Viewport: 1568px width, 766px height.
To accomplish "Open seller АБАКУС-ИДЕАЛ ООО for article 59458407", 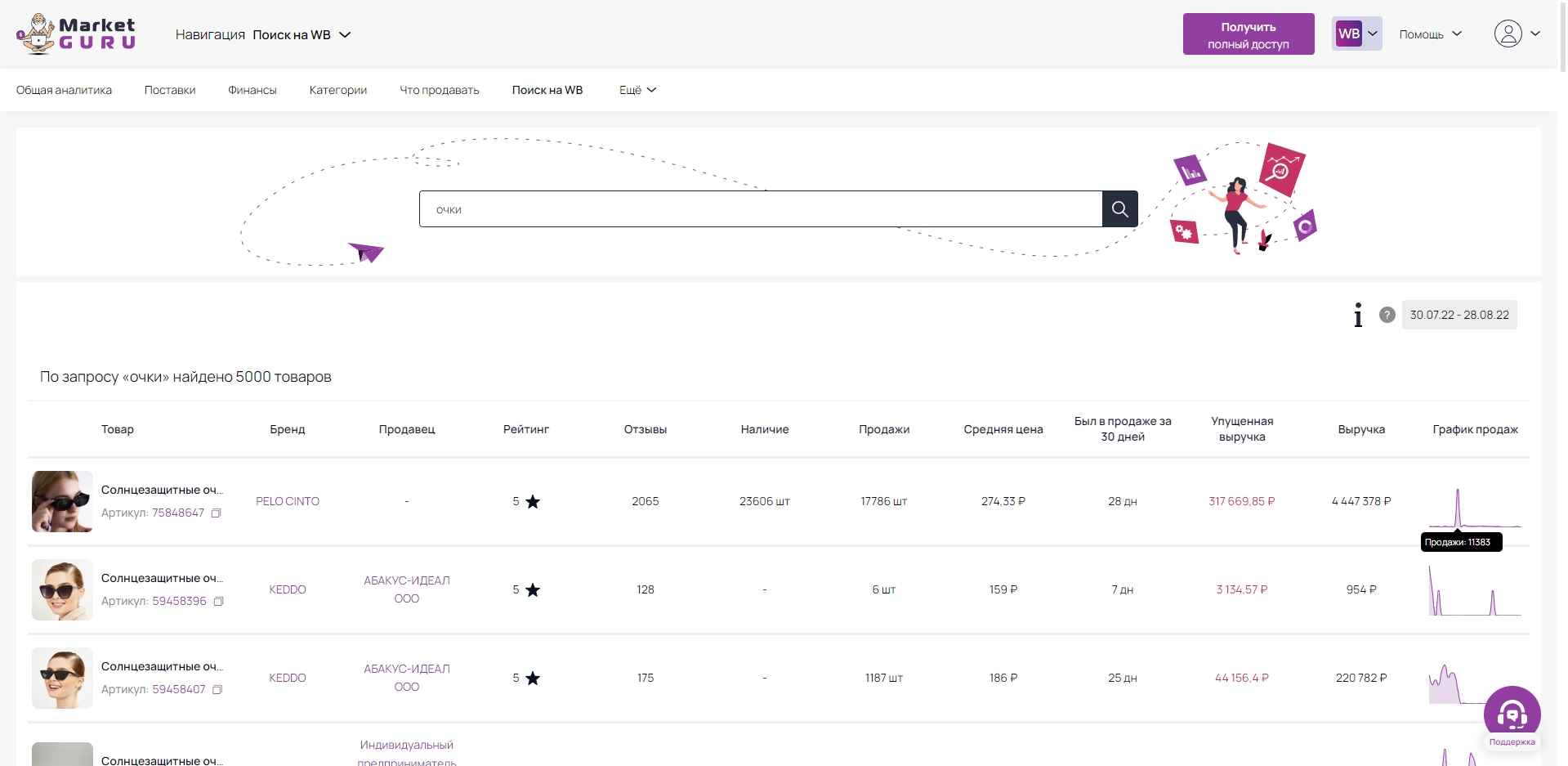I will point(407,678).
